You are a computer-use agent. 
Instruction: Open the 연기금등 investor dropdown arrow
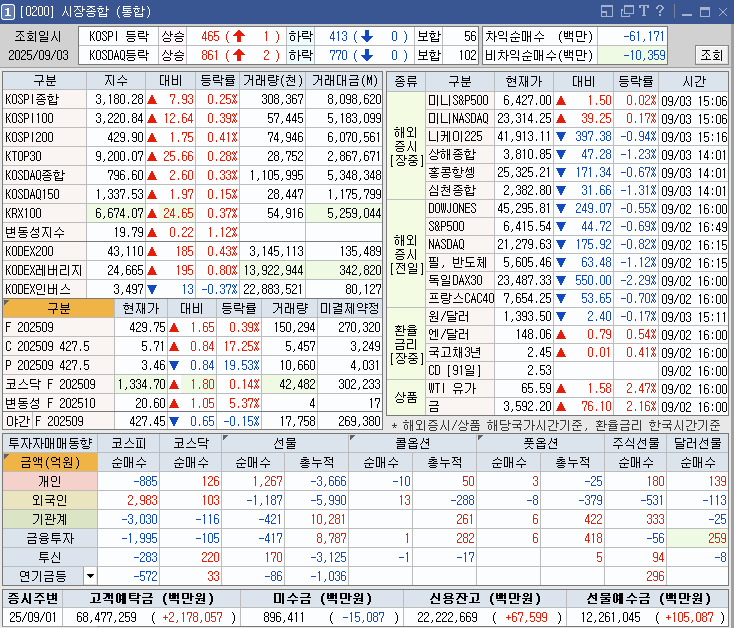tap(90, 576)
